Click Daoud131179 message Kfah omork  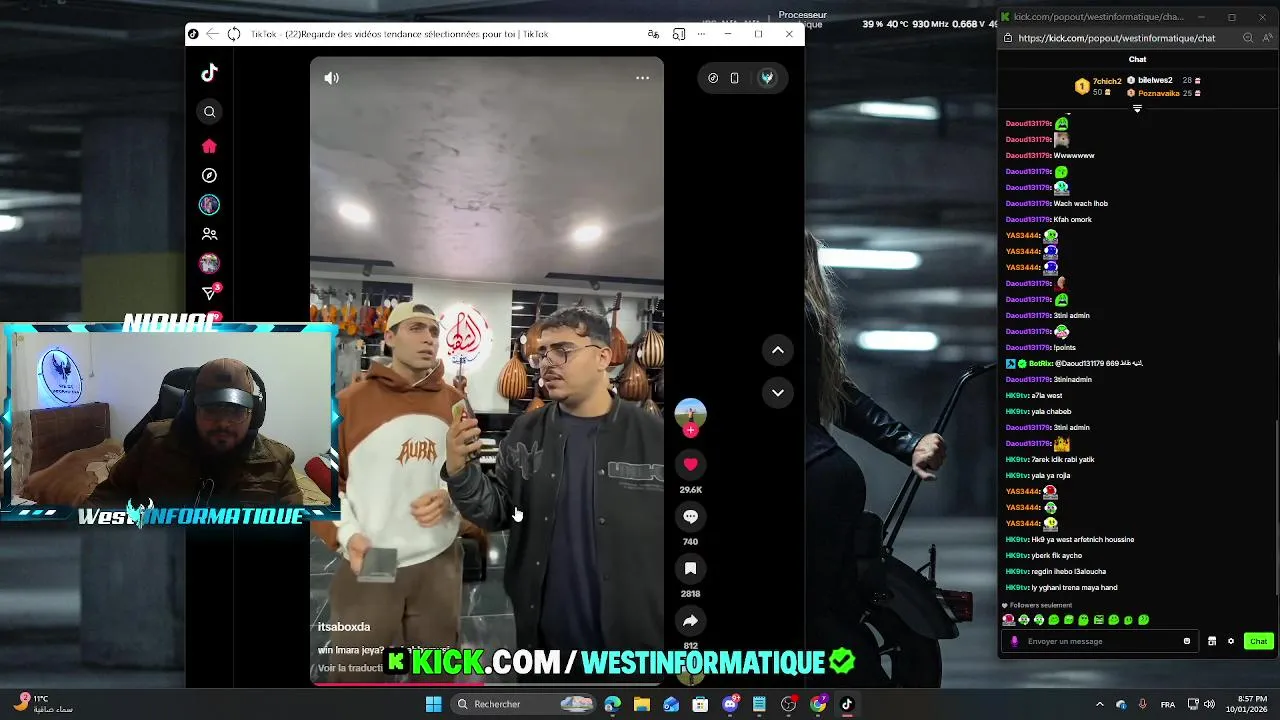(1048, 219)
